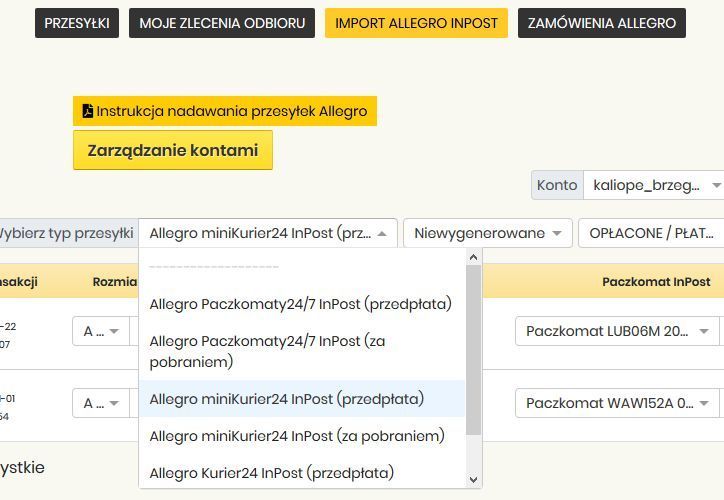Open the Paczkomat WAW152A dropdown
Viewport: 724px width, 500px height.
pyautogui.click(x=617, y=403)
